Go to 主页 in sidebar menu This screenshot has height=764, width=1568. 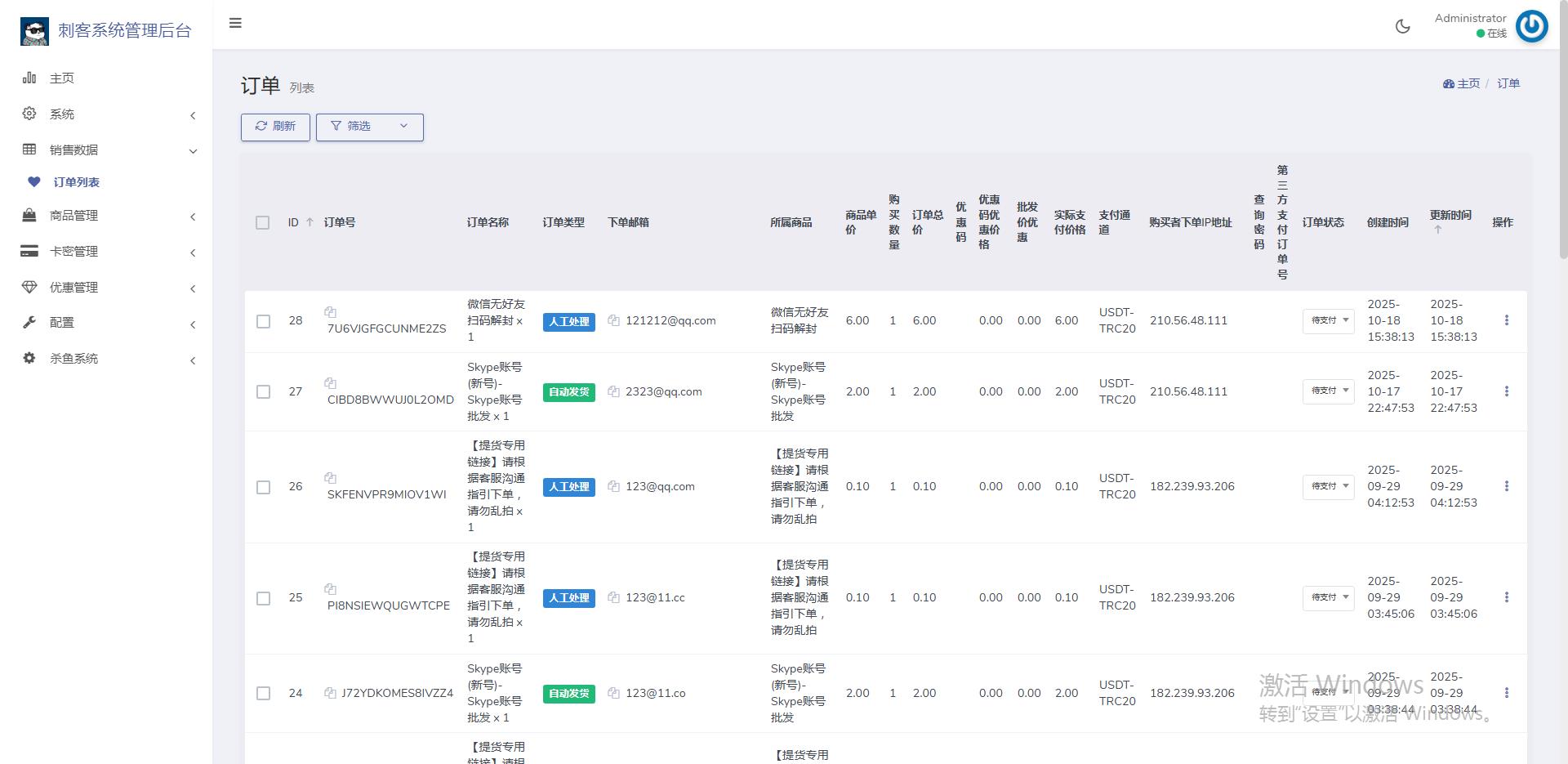[x=61, y=78]
